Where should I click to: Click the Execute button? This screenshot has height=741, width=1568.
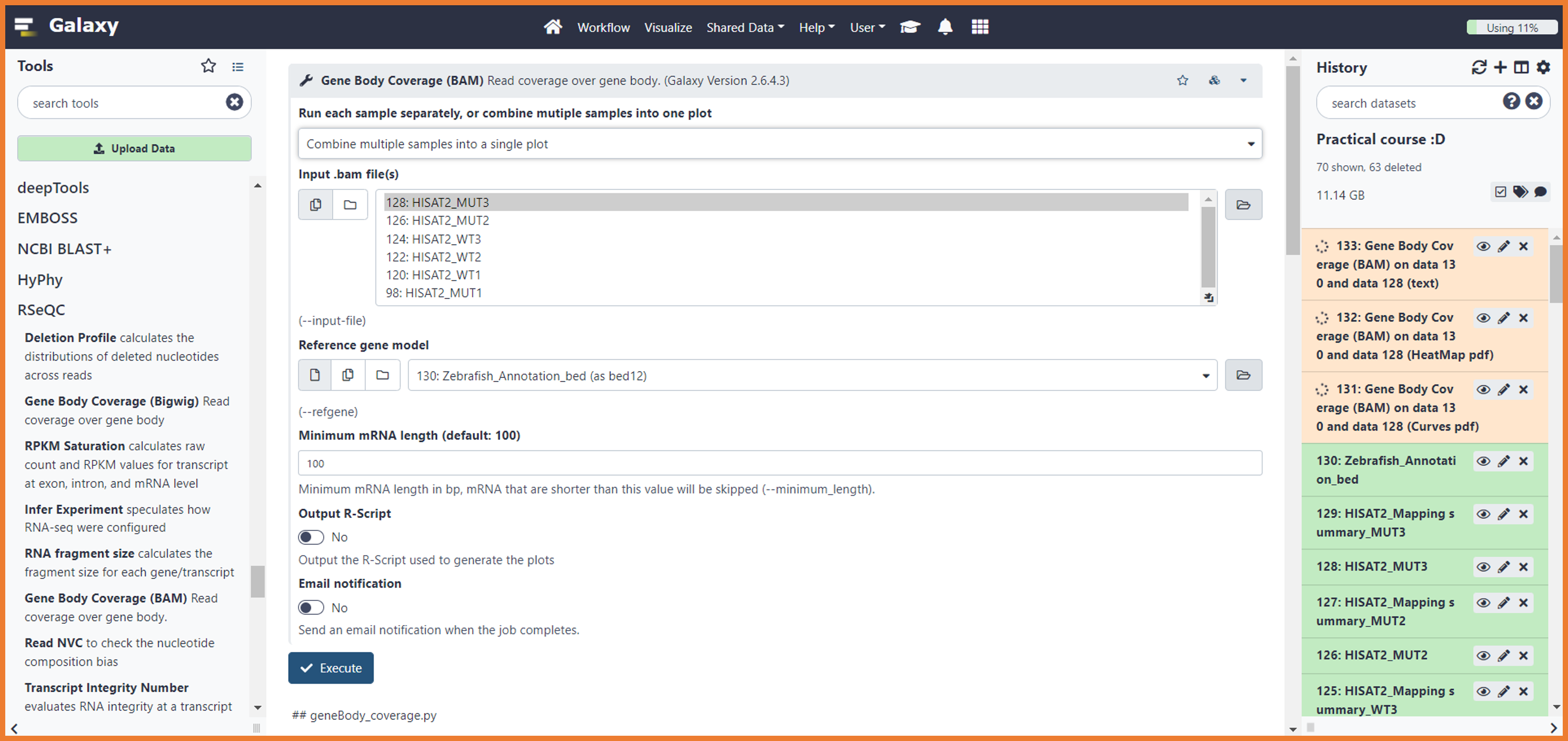pos(331,668)
